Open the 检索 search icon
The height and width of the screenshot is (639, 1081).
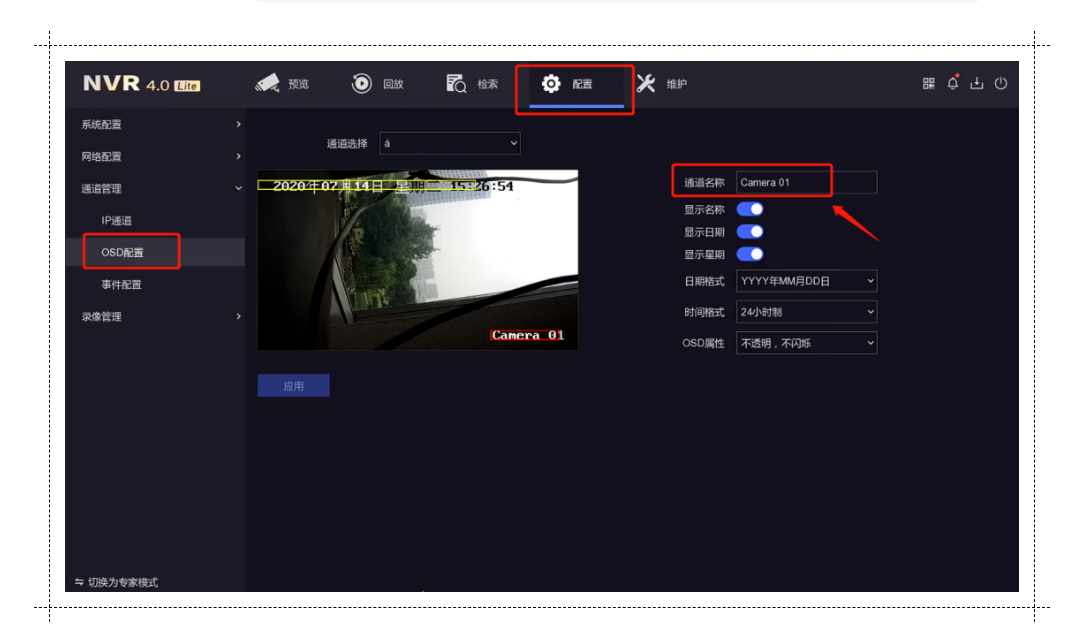[456, 83]
